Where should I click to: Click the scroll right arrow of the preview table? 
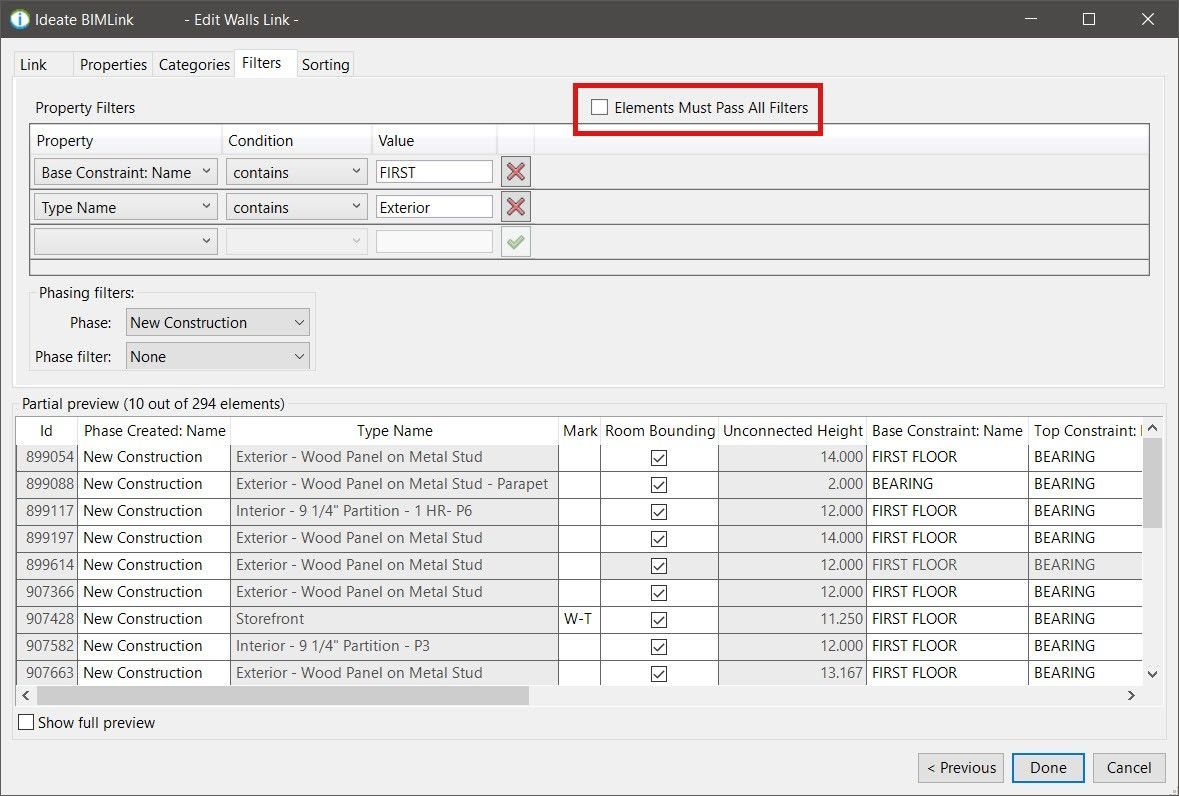coord(1131,695)
